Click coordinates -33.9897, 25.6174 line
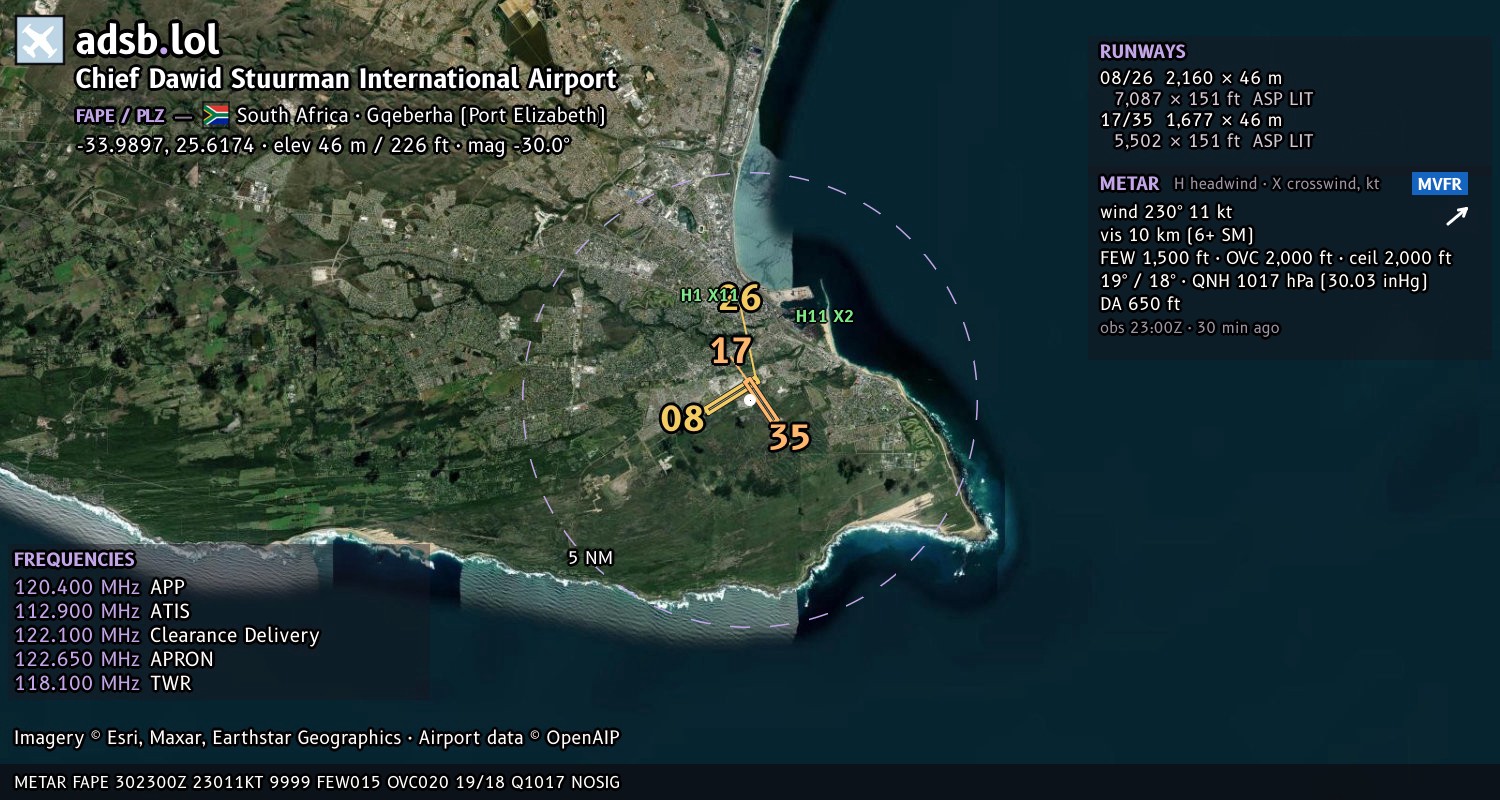Viewport: 1500px width, 800px height. [x=322, y=145]
